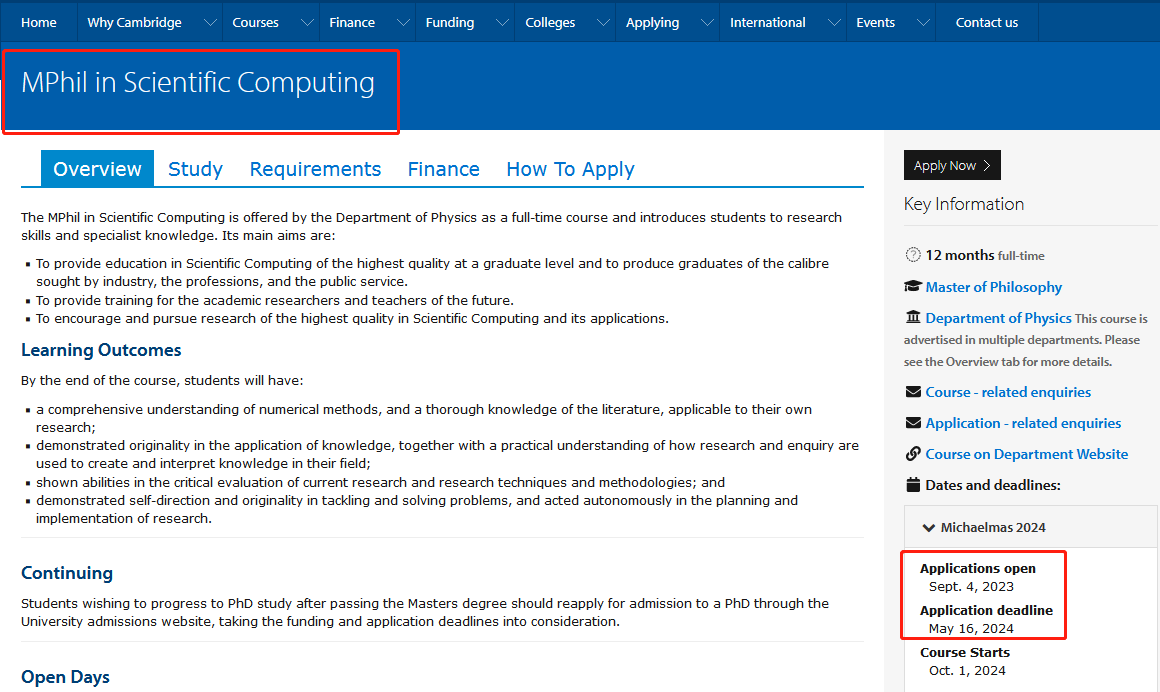This screenshot has width=1160, height=692.
Task: Click envelope icon next to Course - related enquiries
Action: [912, 392]
